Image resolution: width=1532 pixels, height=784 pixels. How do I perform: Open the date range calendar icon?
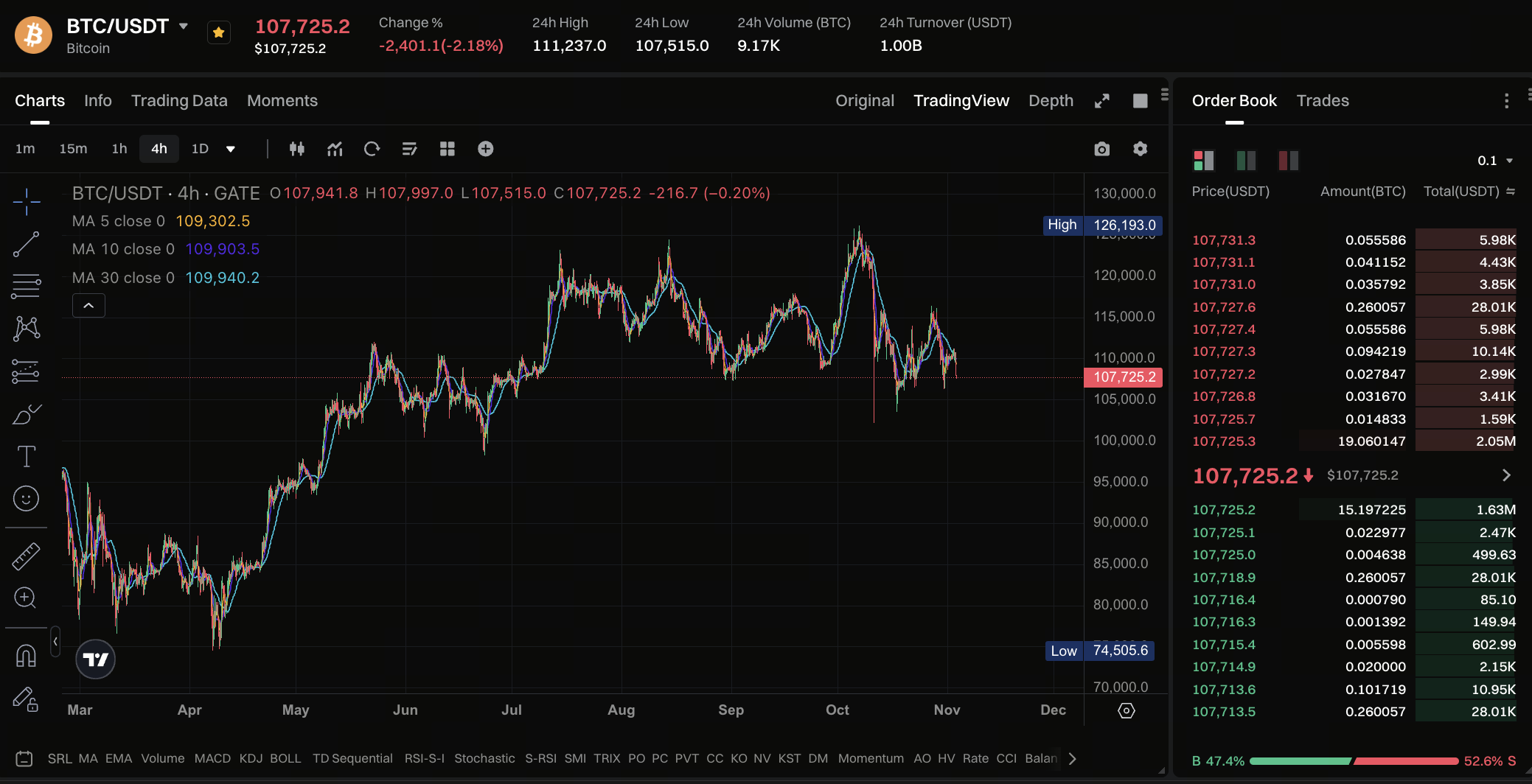click(24, 758)
